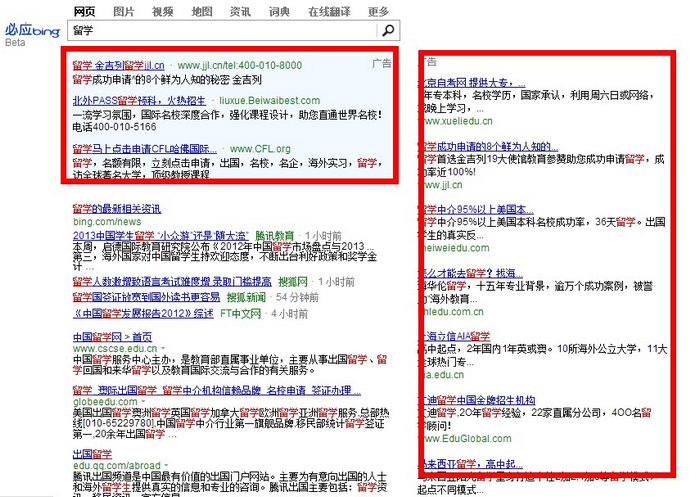The height and width of the screenshot is (497, 700).
Task: Open the 视频 tab
Action: [162, 12]
